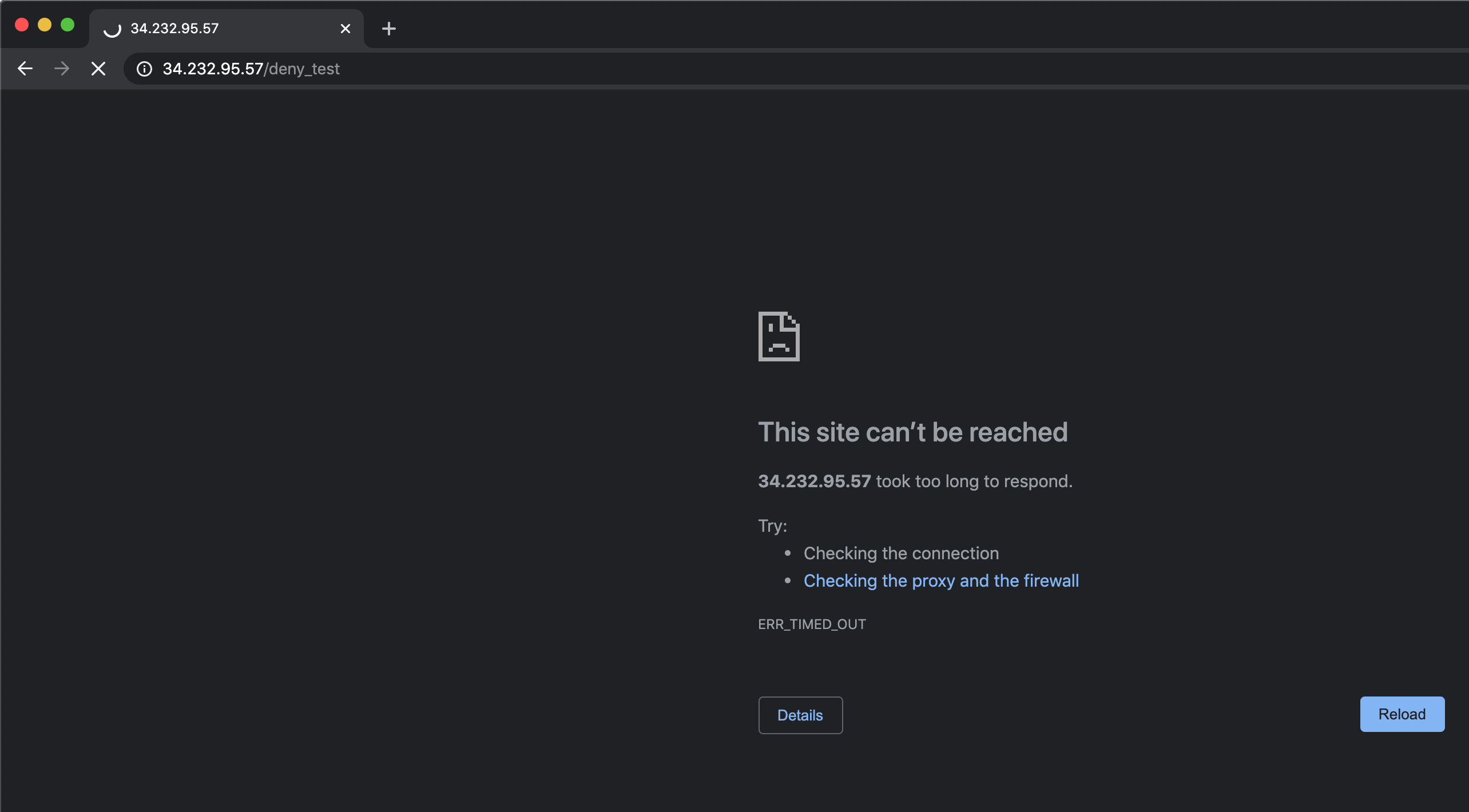
Task: Click the ERR_TIMED_OUT error text
Action: point(811,624)
